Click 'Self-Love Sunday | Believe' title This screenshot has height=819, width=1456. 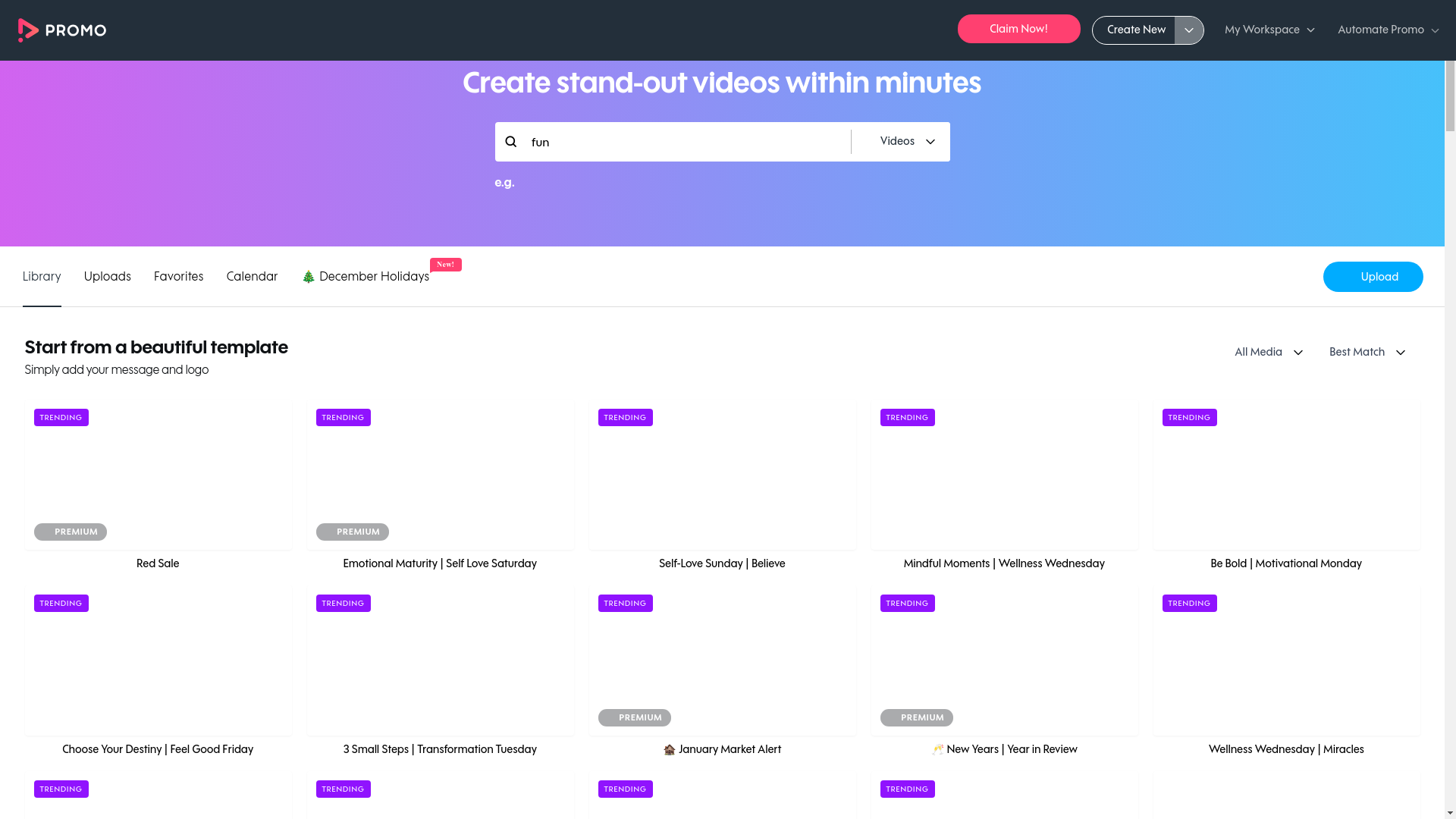coord(722,563)
